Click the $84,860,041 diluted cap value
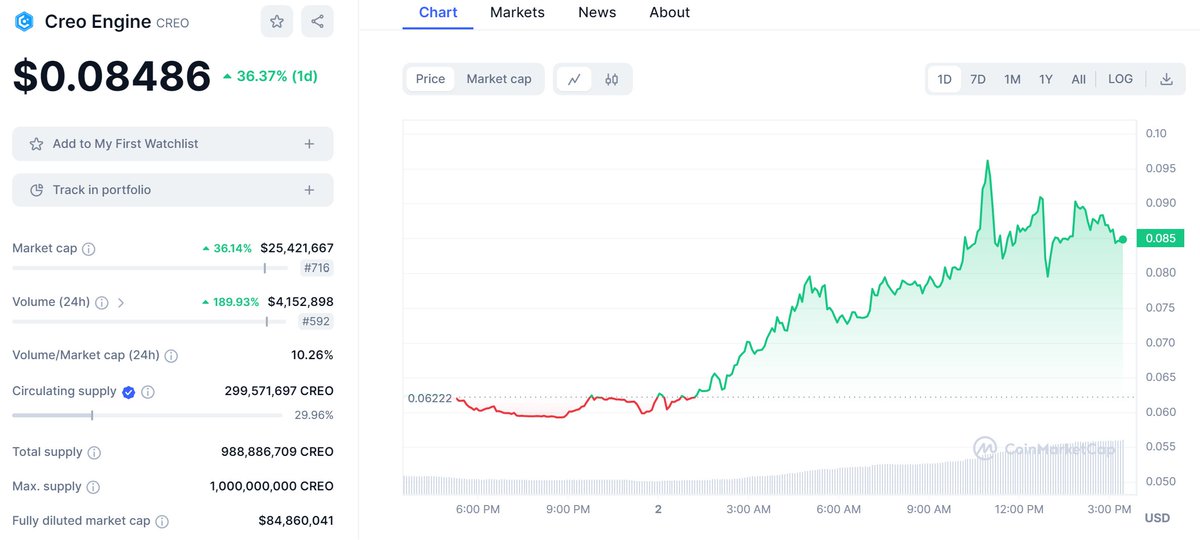The image size is (1200, 540). [x=296, y=521]
